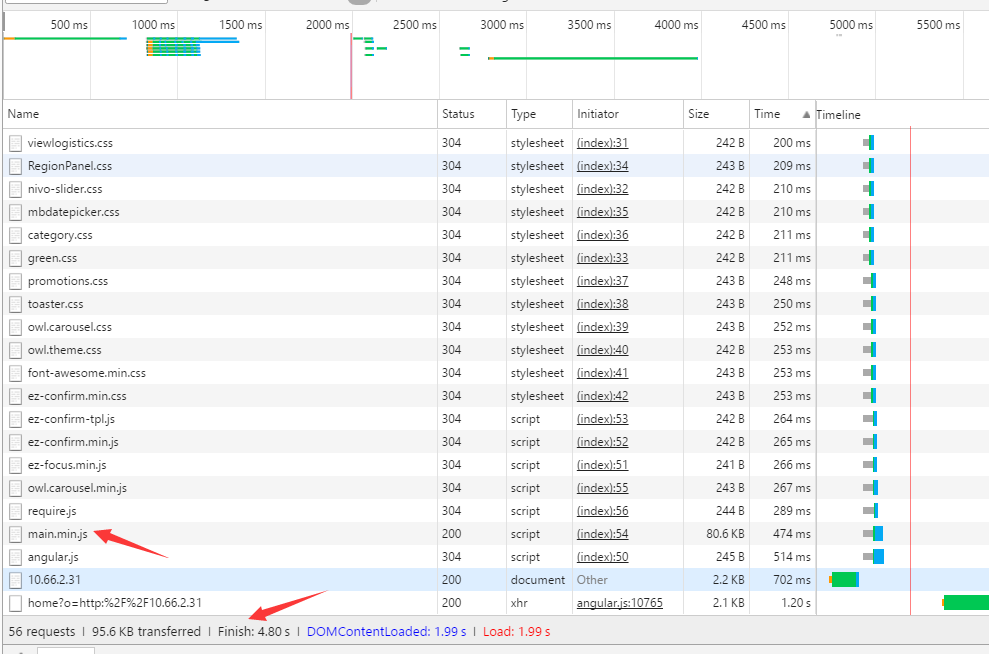Open initiator link (index):50
989x654 pixels.
click(602, 557)
